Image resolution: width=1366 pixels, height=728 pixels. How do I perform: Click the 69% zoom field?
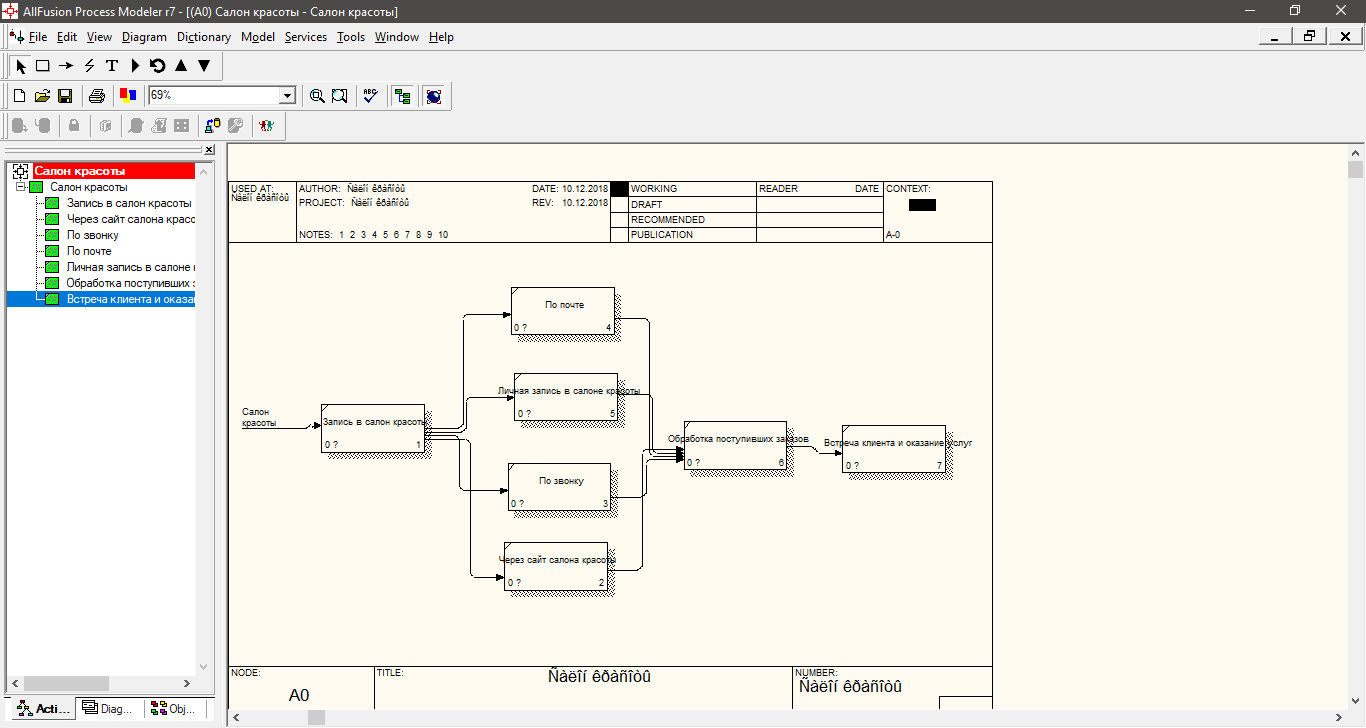pyautogui.click(x=214, y=96)
